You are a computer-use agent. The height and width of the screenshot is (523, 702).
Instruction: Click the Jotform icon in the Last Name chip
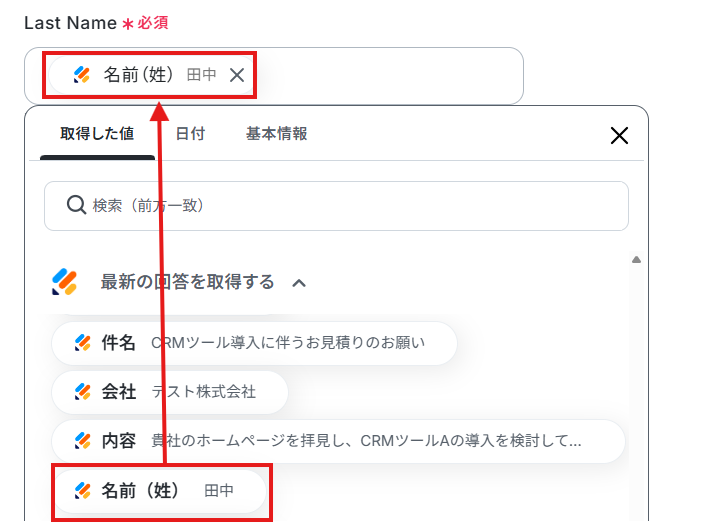coord(82,75)
